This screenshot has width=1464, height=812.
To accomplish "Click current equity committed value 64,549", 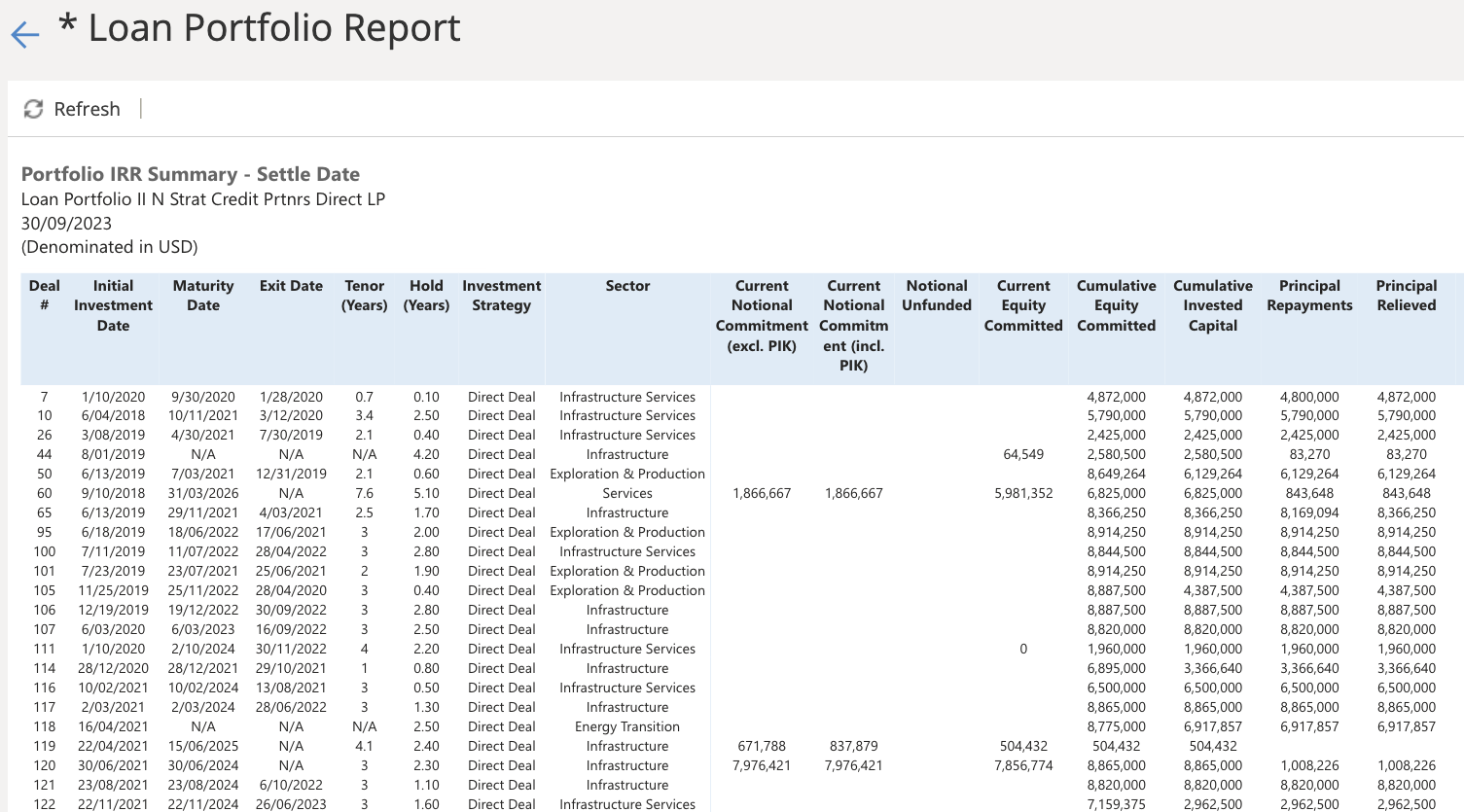I will coord(1023,454).
